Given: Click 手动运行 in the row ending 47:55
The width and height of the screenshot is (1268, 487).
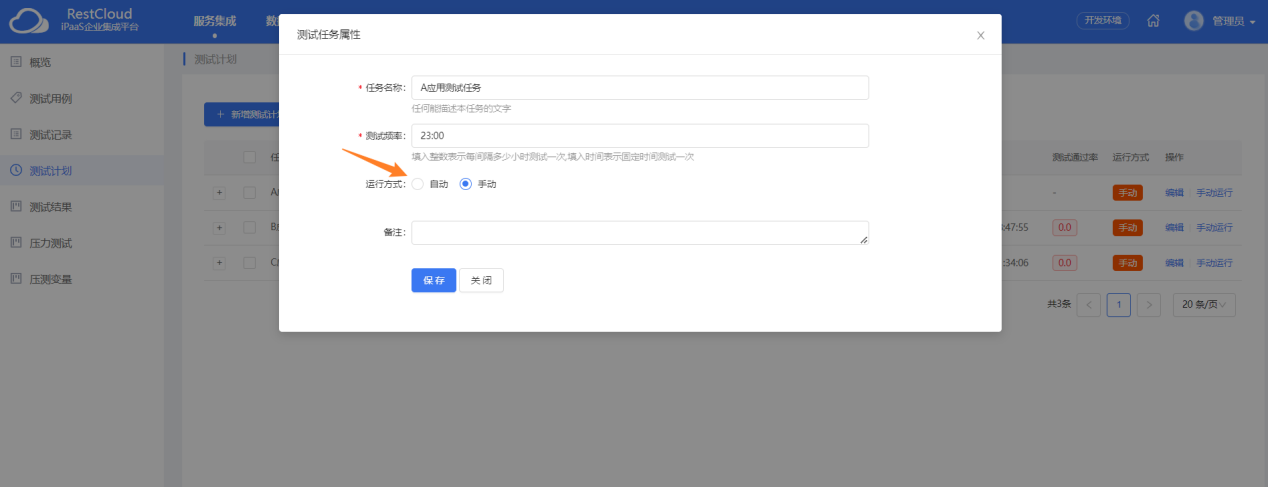Looking at the screenshot, I should [x=1214, y=228].
